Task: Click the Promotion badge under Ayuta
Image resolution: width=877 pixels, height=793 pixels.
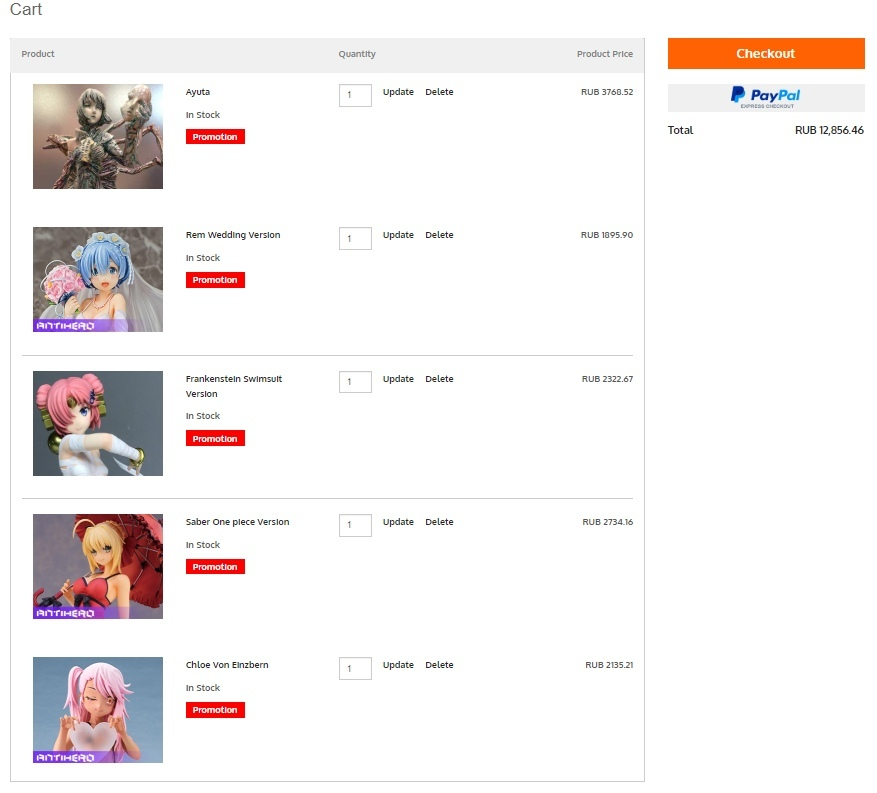Action: 215,136
